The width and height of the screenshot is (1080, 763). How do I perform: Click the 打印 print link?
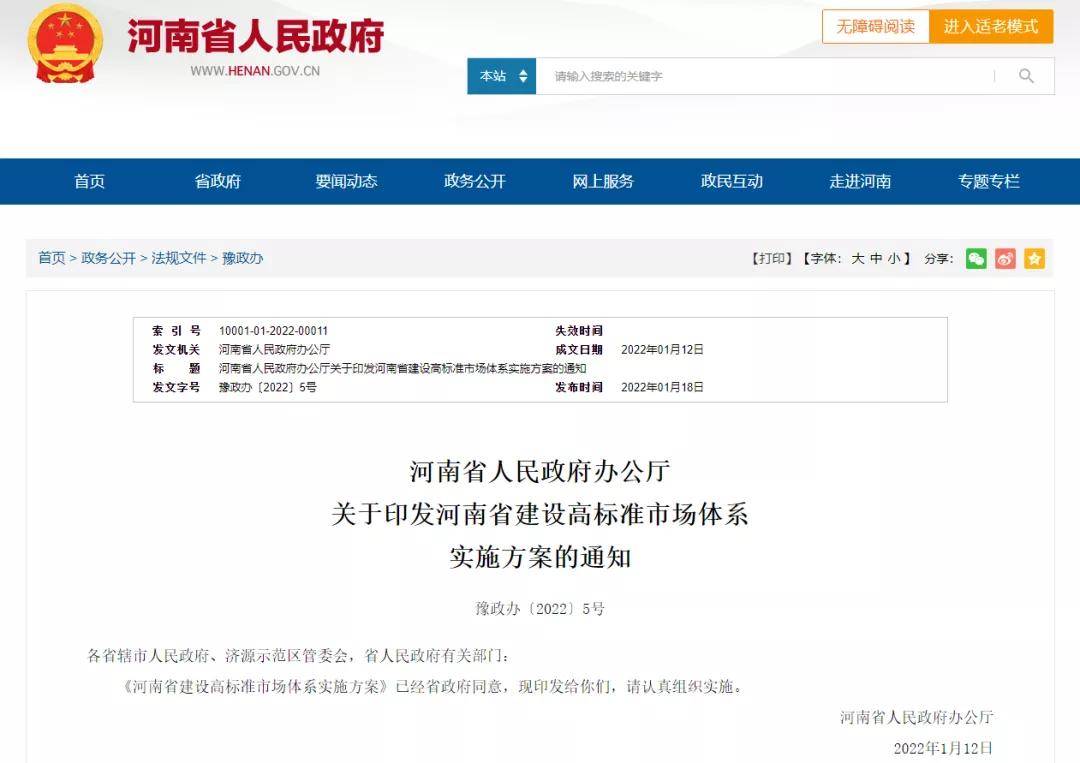[771, 259]
